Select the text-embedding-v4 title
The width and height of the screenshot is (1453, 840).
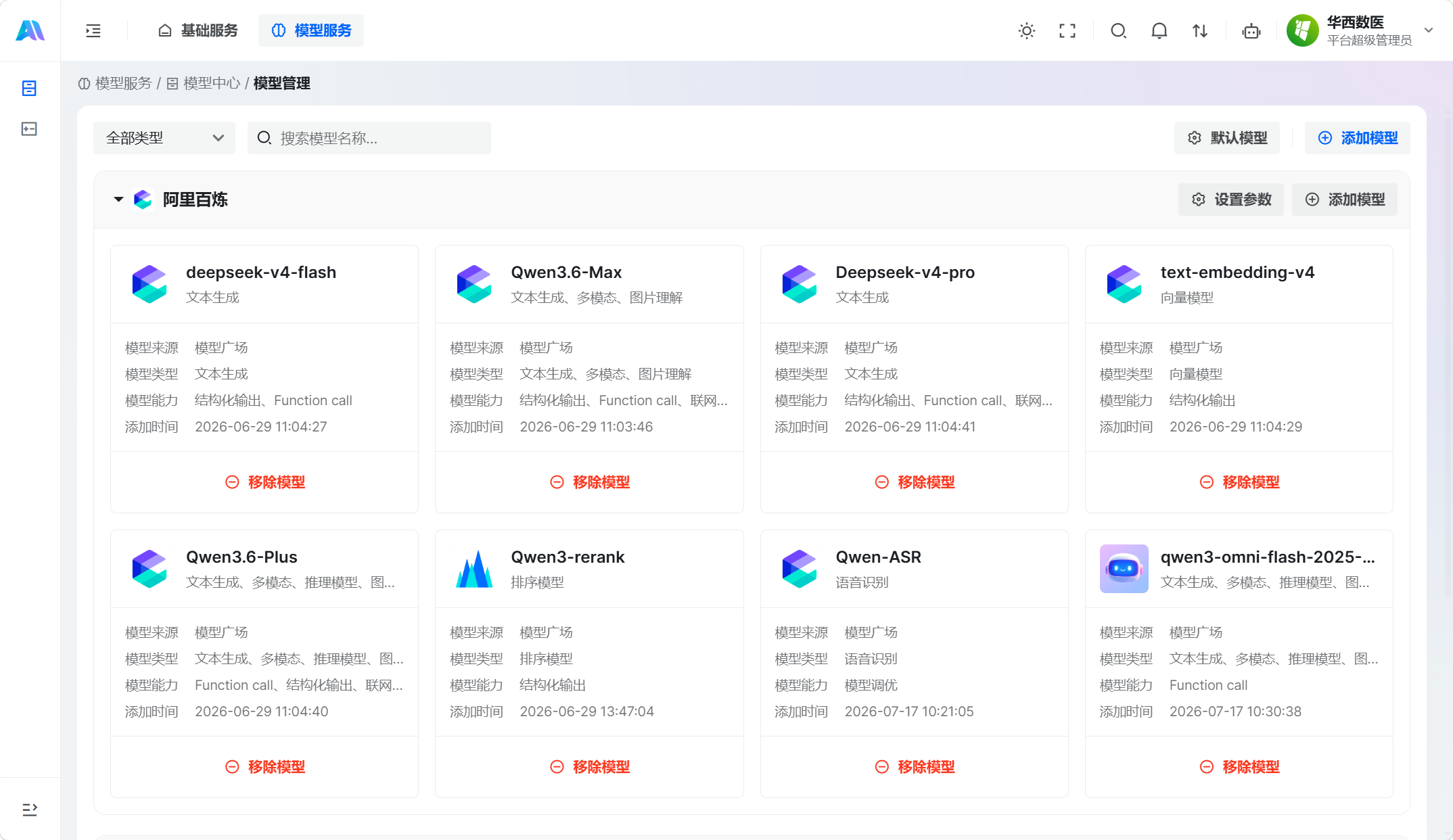click(1237, 273)
